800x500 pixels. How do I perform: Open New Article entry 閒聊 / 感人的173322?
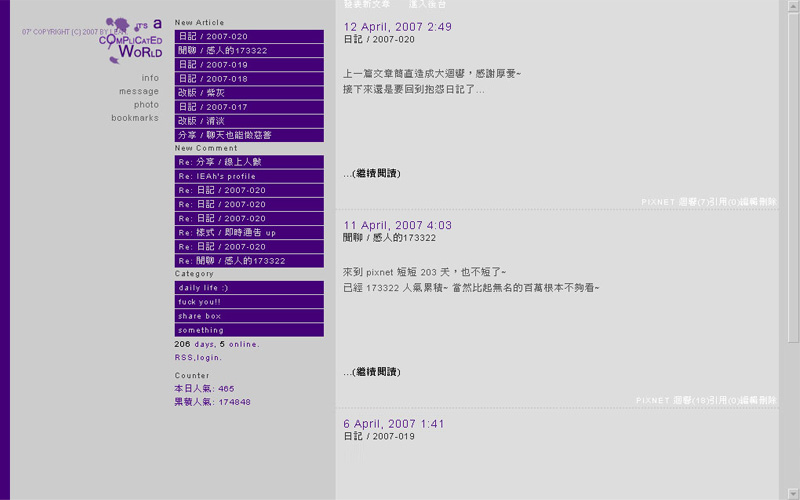249,51
